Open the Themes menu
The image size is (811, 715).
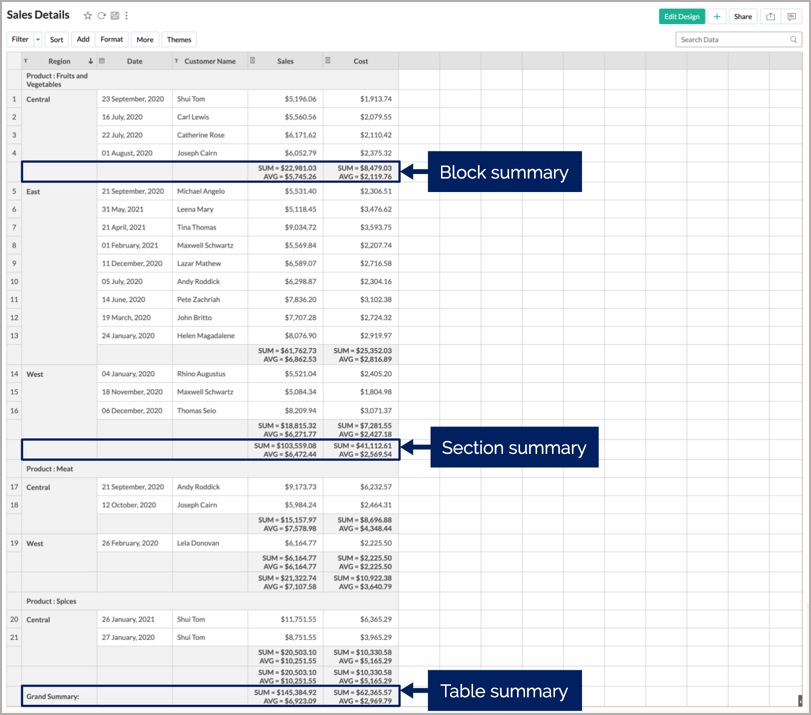179,39
